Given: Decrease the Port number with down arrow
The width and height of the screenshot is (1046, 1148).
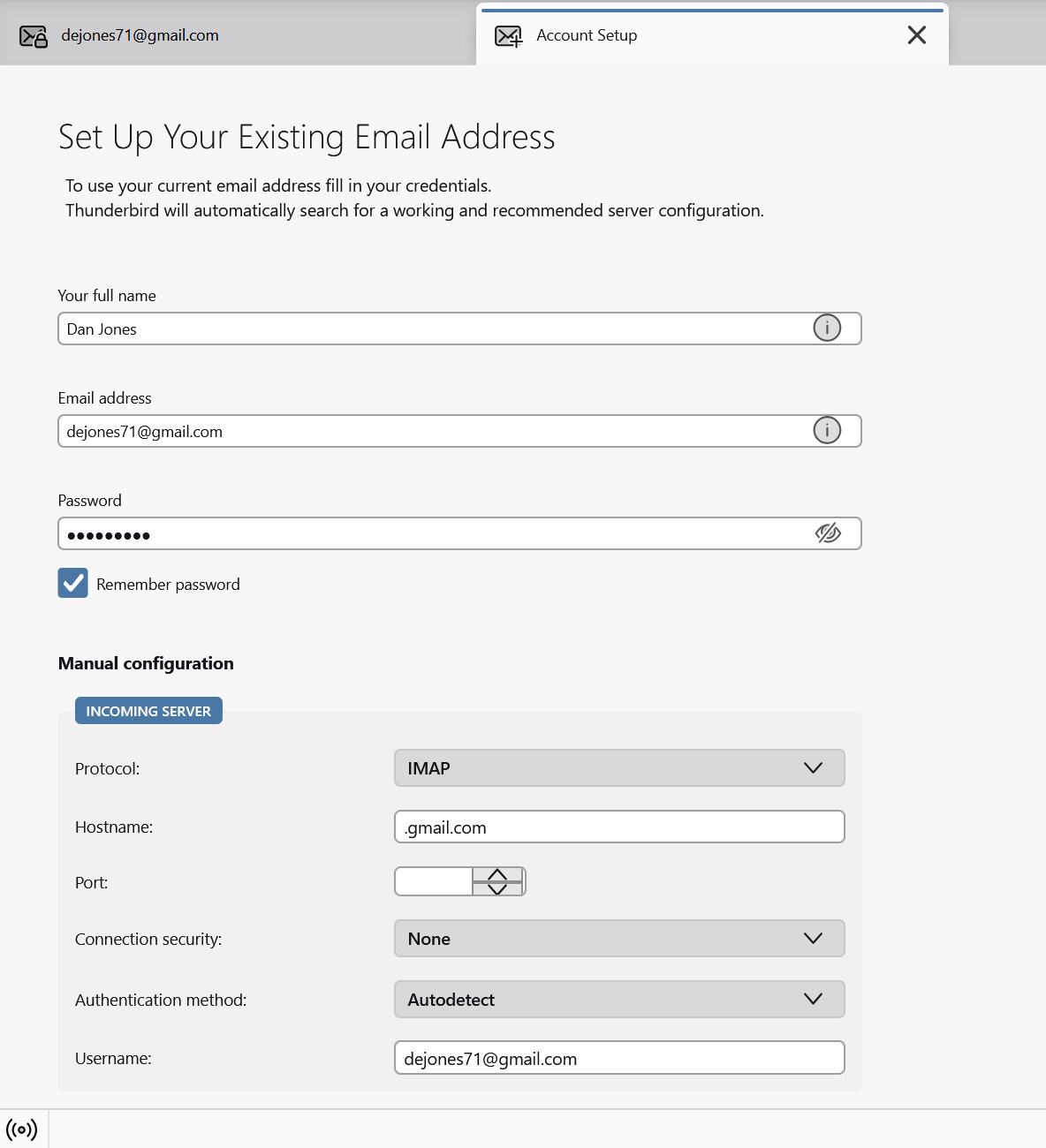Looking at the screenshot, I should (497, 888).
